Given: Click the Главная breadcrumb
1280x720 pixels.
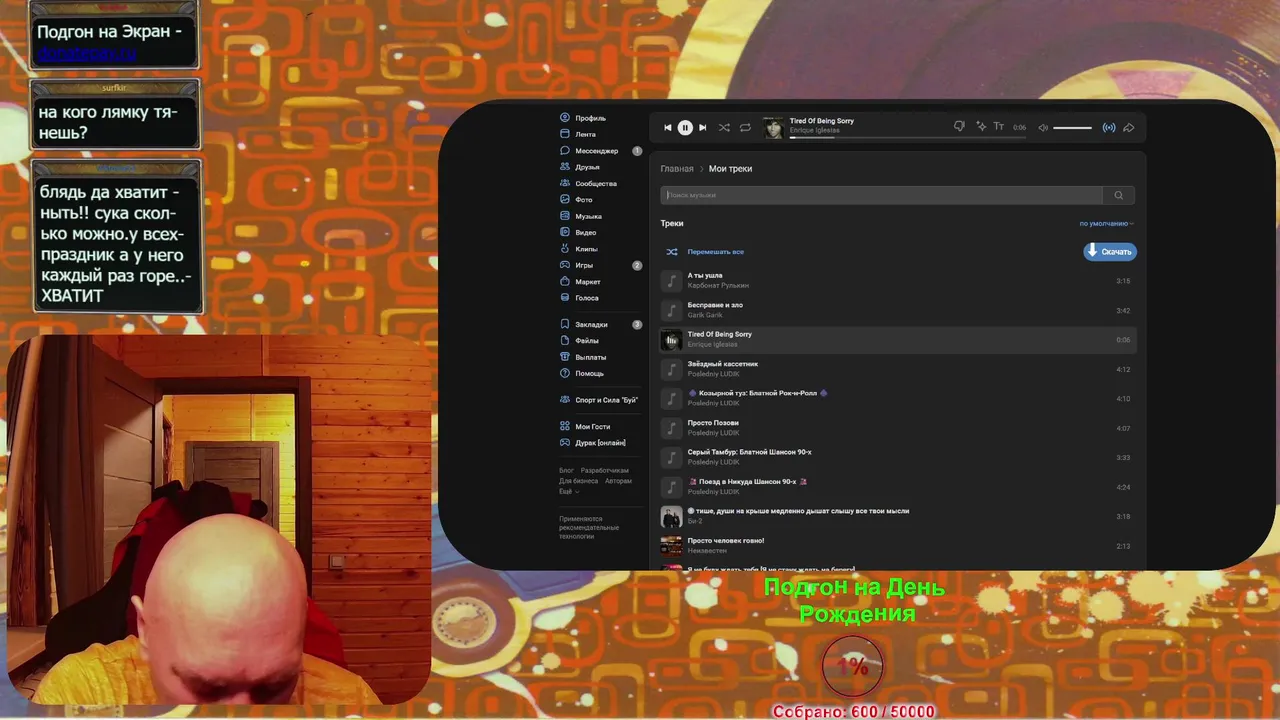Looking at the screenshot, I should [x=677, y=169].
